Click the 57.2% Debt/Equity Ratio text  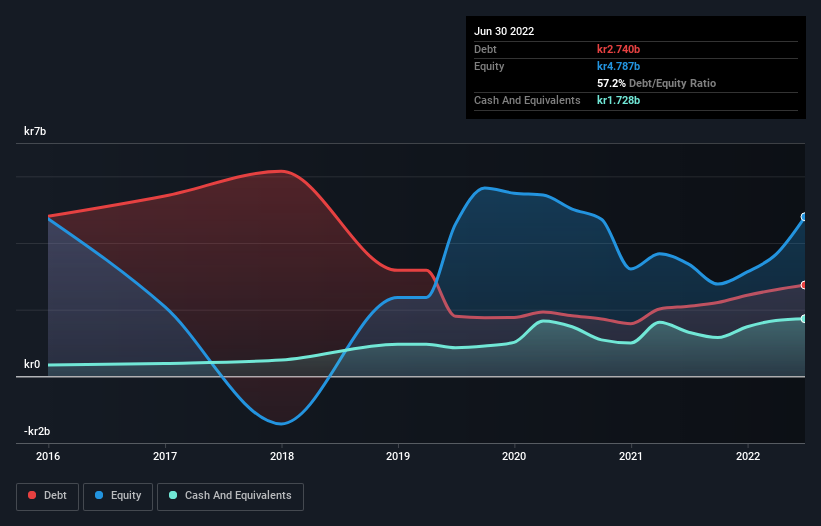657,83
